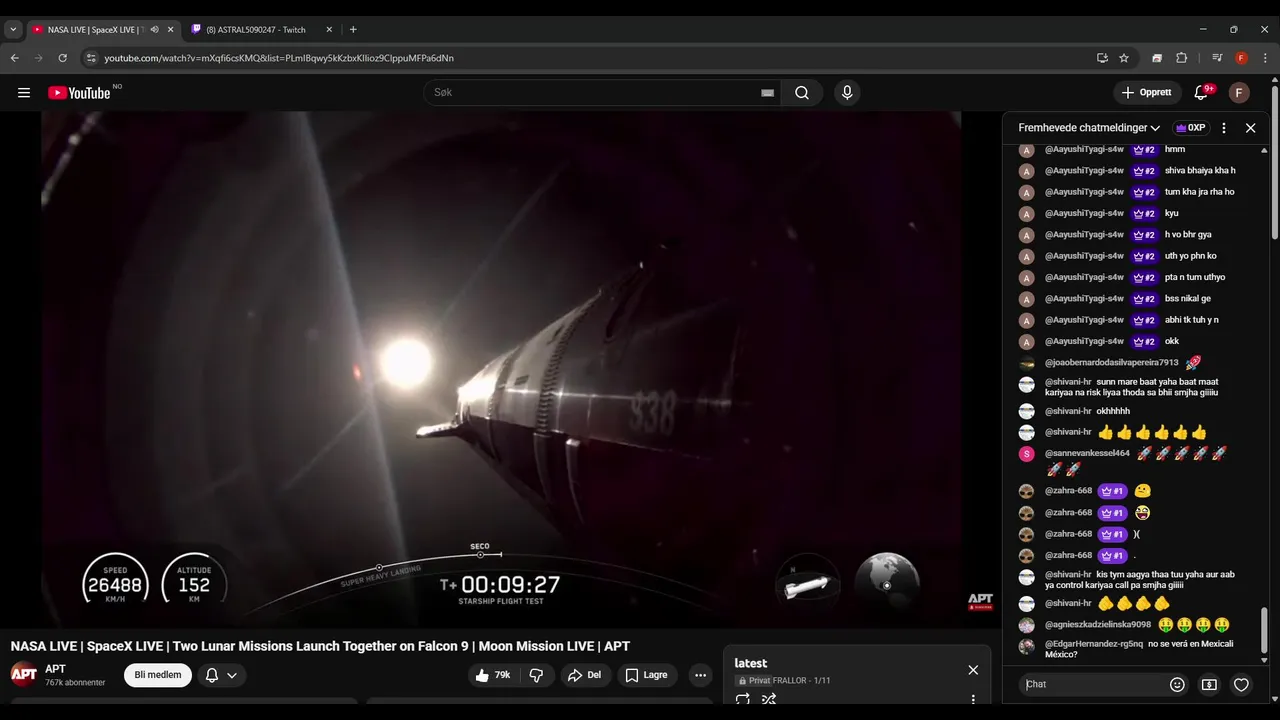Open the Super Chat dollar icon
This screenshot has width=1280, height=720.
pos(1209,685)
